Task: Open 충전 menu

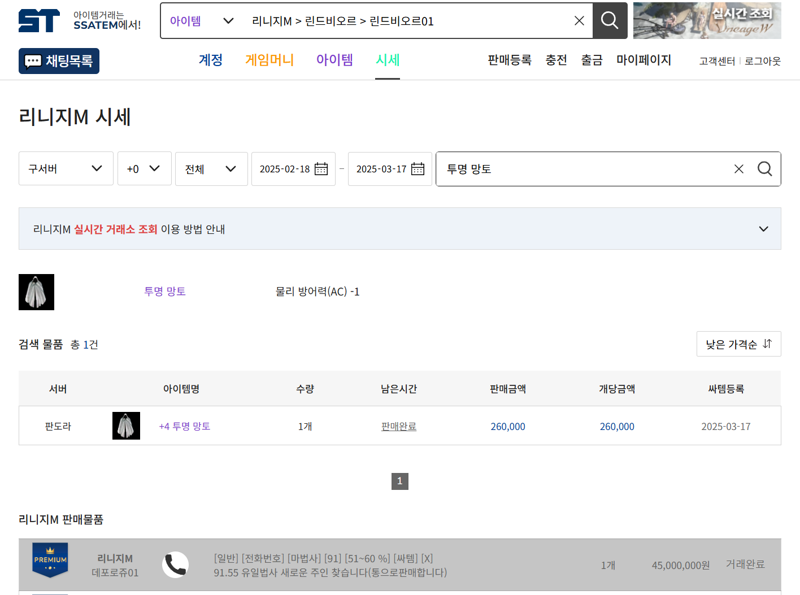Action: [556, 60]
